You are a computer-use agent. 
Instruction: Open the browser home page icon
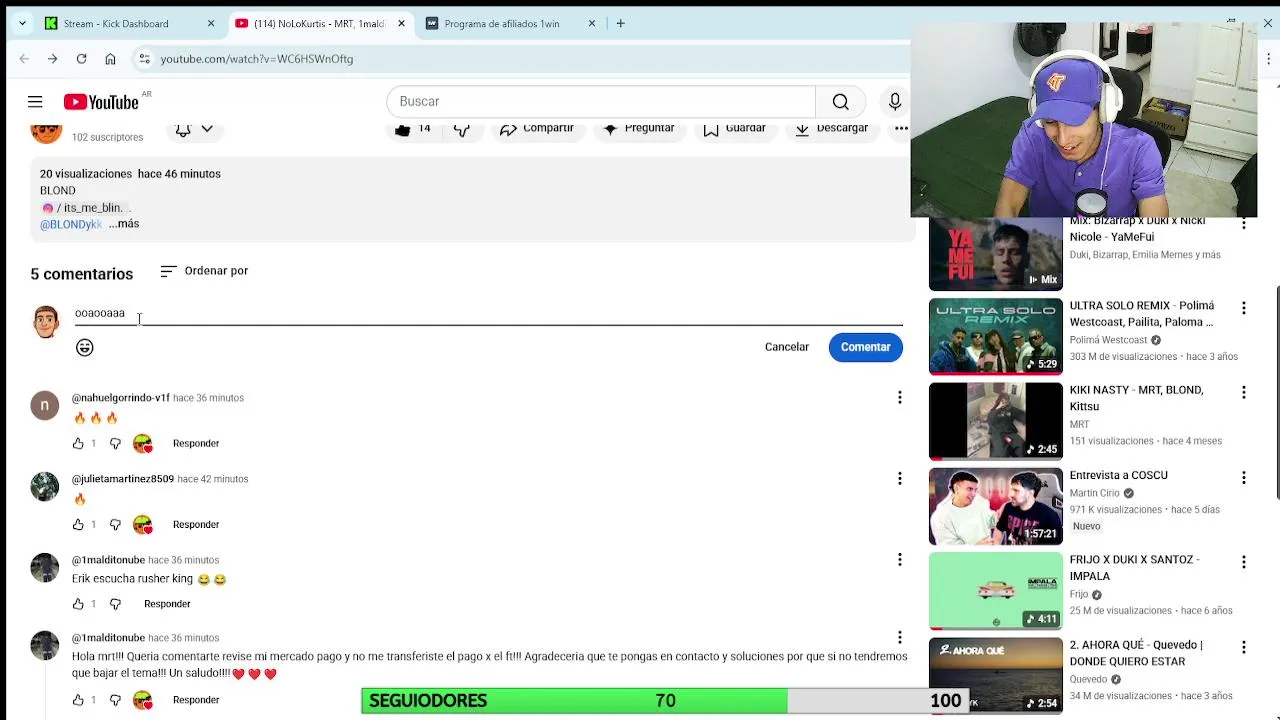tap(110, 59)
